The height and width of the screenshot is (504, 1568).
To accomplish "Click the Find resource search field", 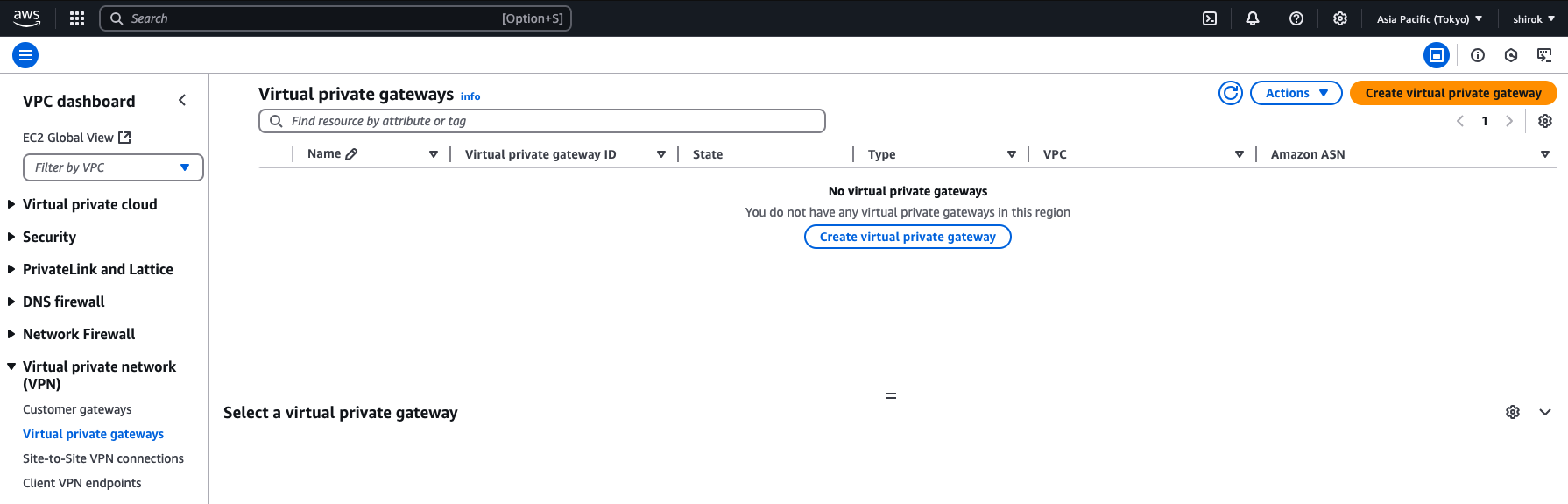I will (541, 121).
